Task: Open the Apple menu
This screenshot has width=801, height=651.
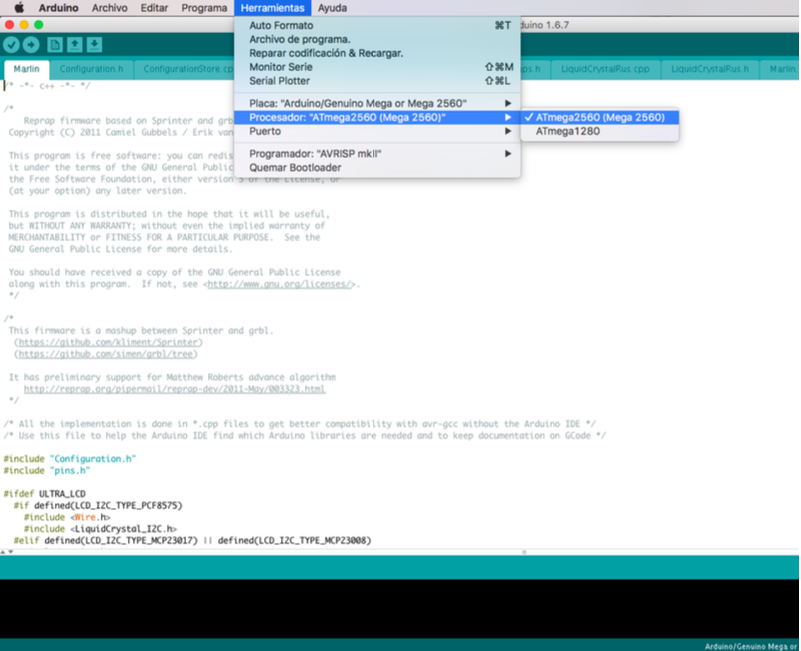Action: click(19, 8)
